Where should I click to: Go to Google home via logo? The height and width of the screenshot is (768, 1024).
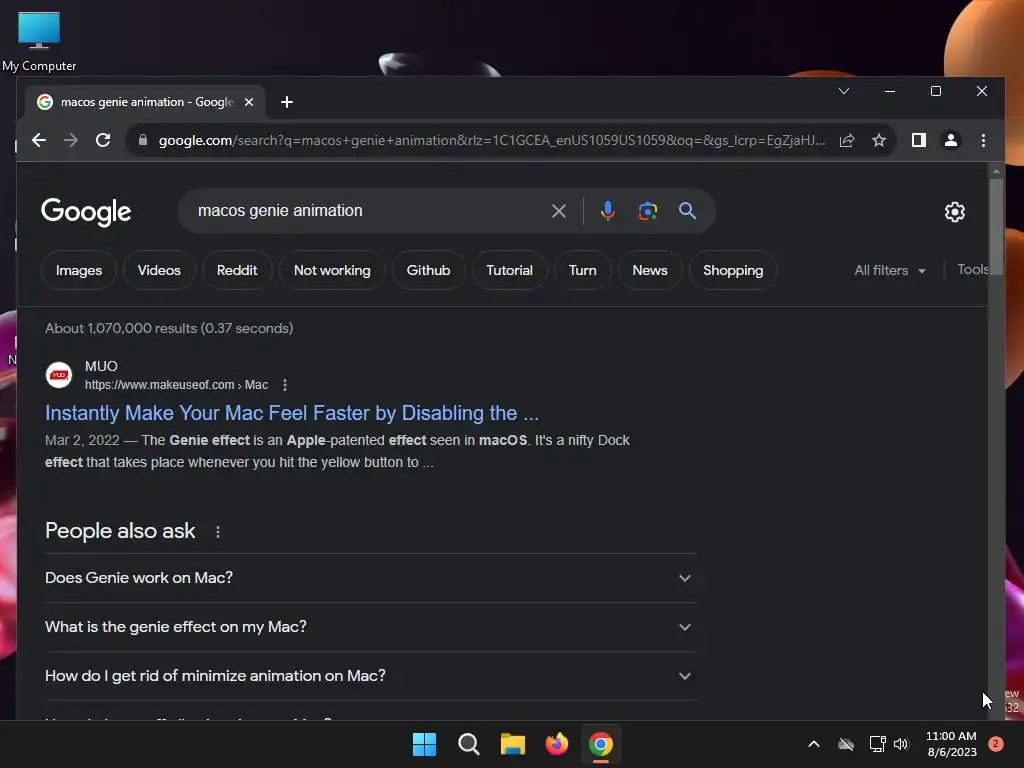[x=86, y=212]
